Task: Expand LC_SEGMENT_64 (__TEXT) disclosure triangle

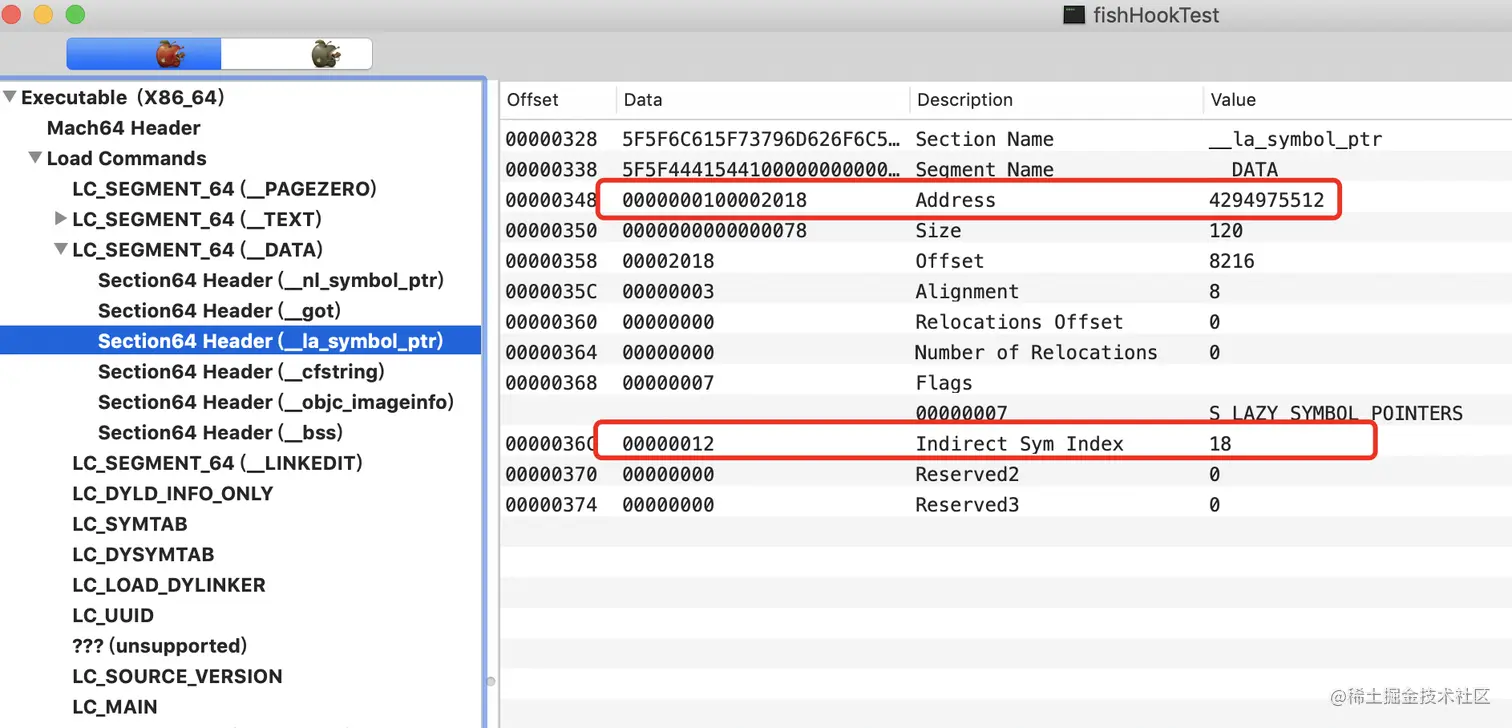Action: [x=61, y=218]
